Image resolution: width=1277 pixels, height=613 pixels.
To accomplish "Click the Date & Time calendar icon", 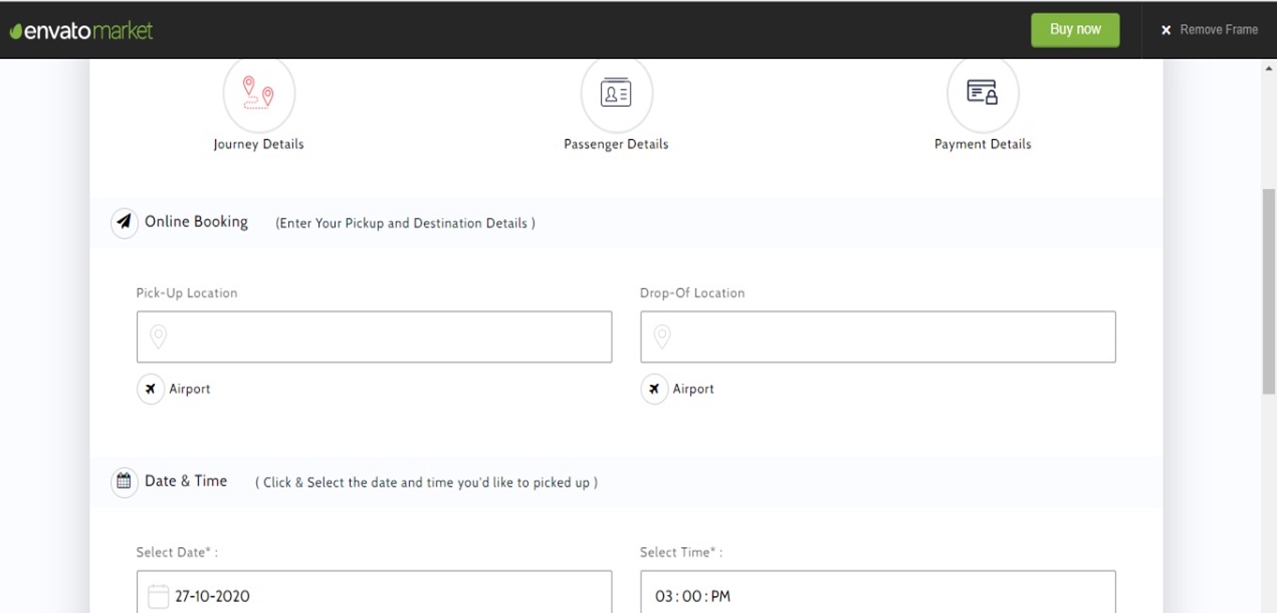I will (124, 481).
